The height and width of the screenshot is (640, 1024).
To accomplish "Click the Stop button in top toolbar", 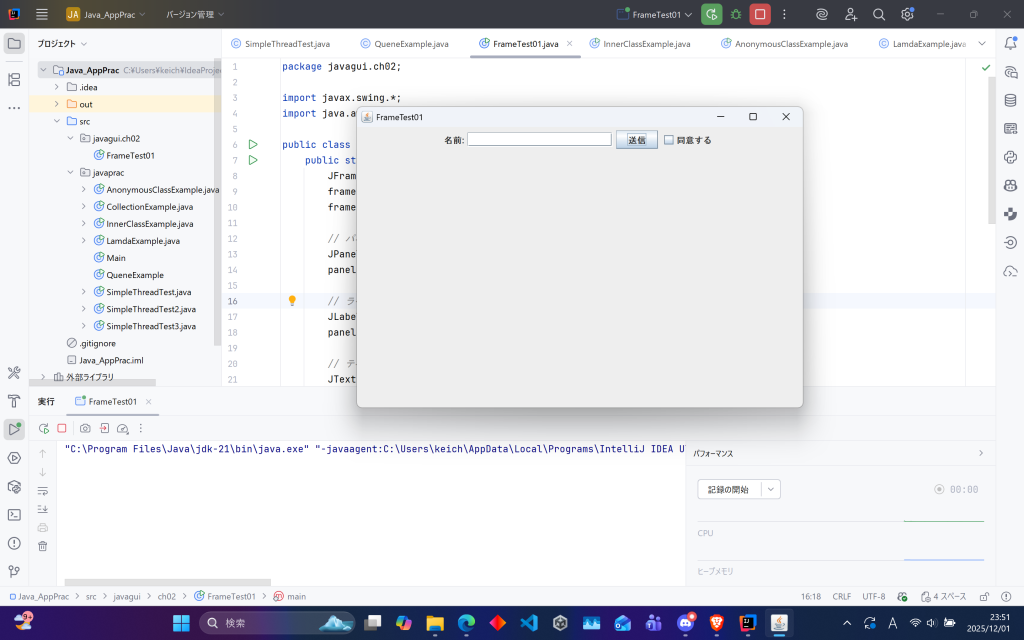I will tap(760, 15).
